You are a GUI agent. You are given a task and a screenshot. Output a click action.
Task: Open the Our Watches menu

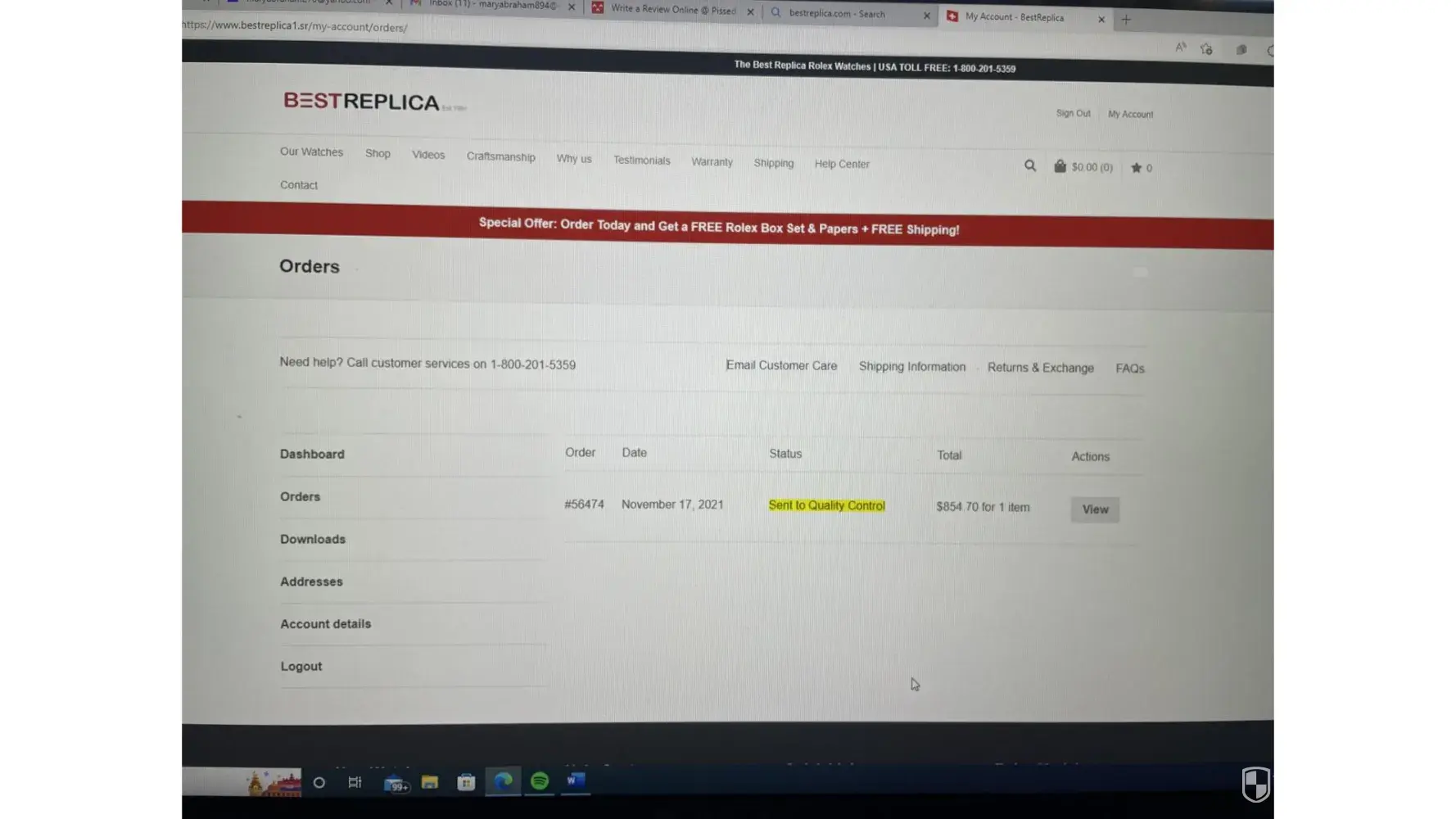[311, 152]
